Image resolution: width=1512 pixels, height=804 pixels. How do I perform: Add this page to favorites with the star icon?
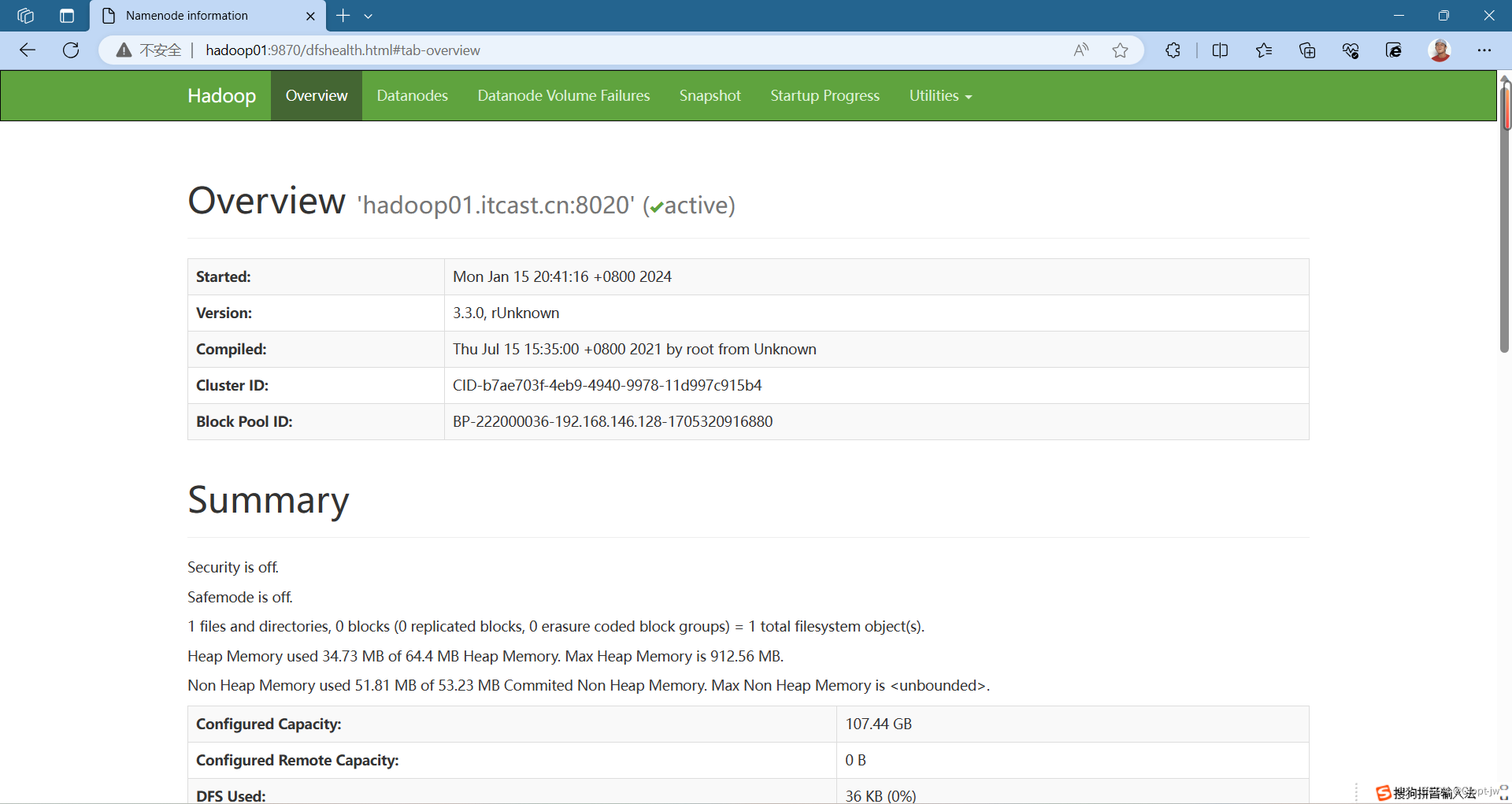pyautogui.click(x=1120, y=50)
